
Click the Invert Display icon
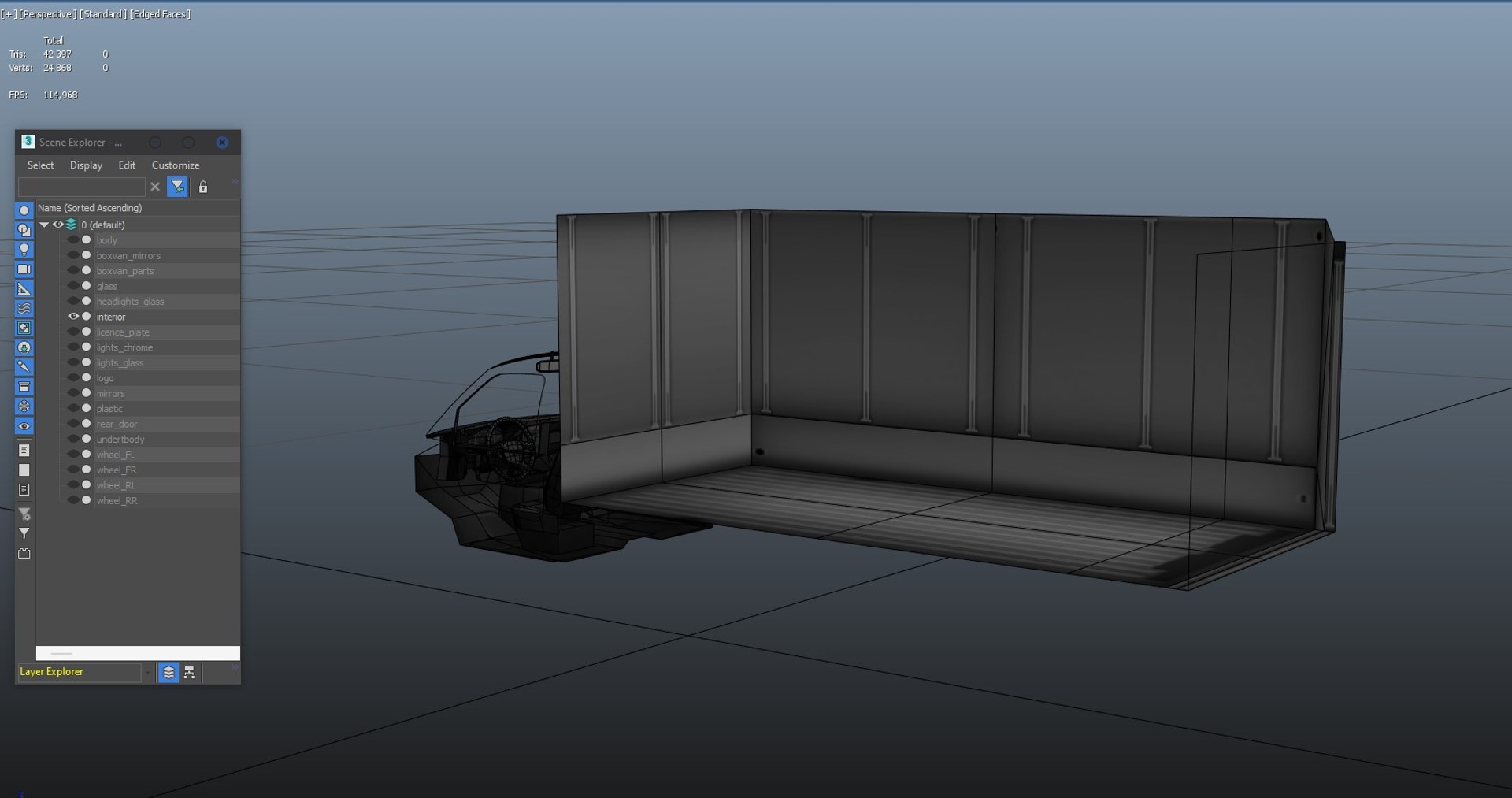click(x=24, y=490)
